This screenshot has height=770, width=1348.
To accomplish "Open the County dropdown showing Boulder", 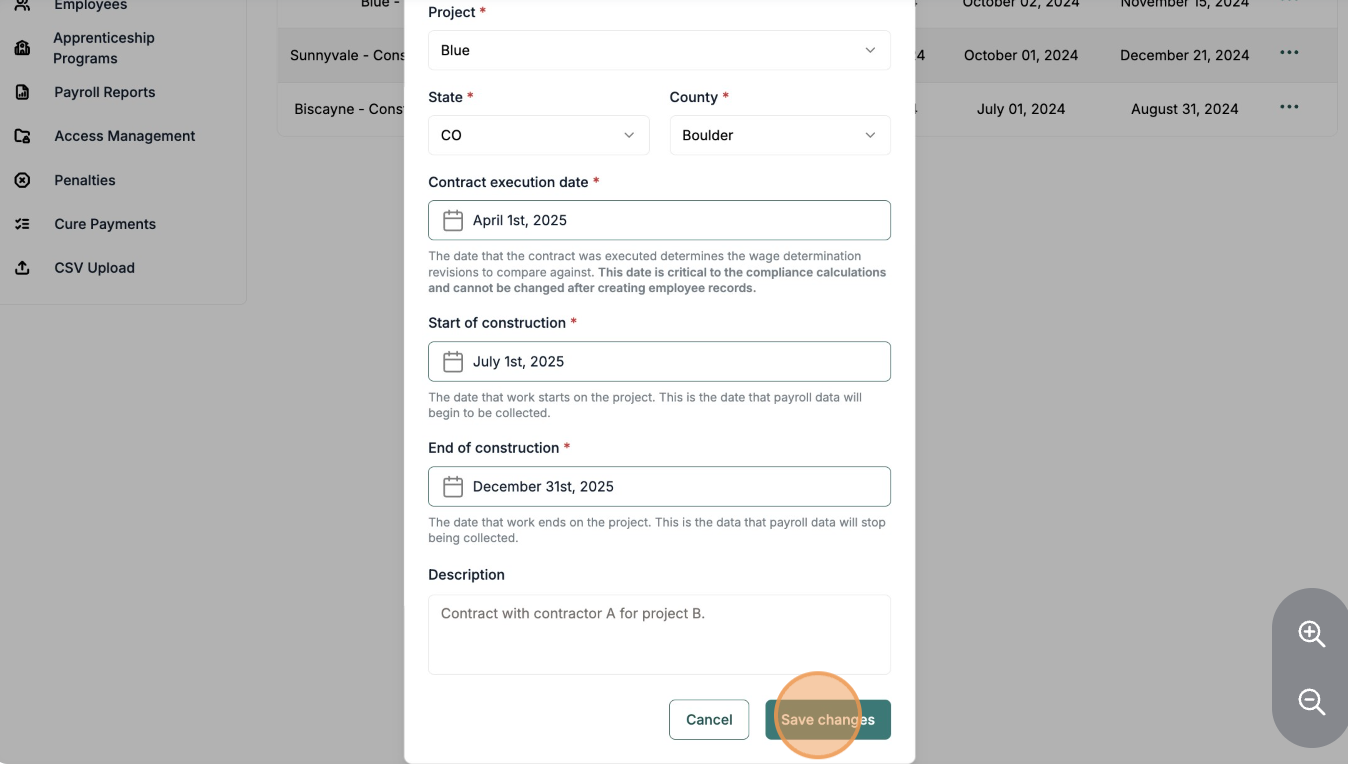I will point(779,135).
